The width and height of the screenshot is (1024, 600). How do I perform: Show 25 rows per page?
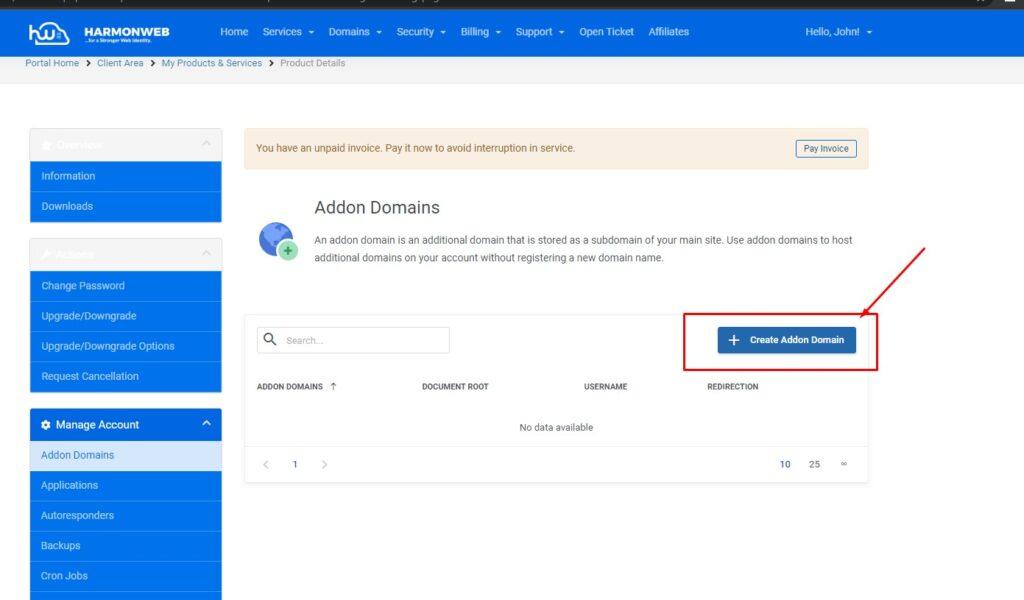coord(814,464)
